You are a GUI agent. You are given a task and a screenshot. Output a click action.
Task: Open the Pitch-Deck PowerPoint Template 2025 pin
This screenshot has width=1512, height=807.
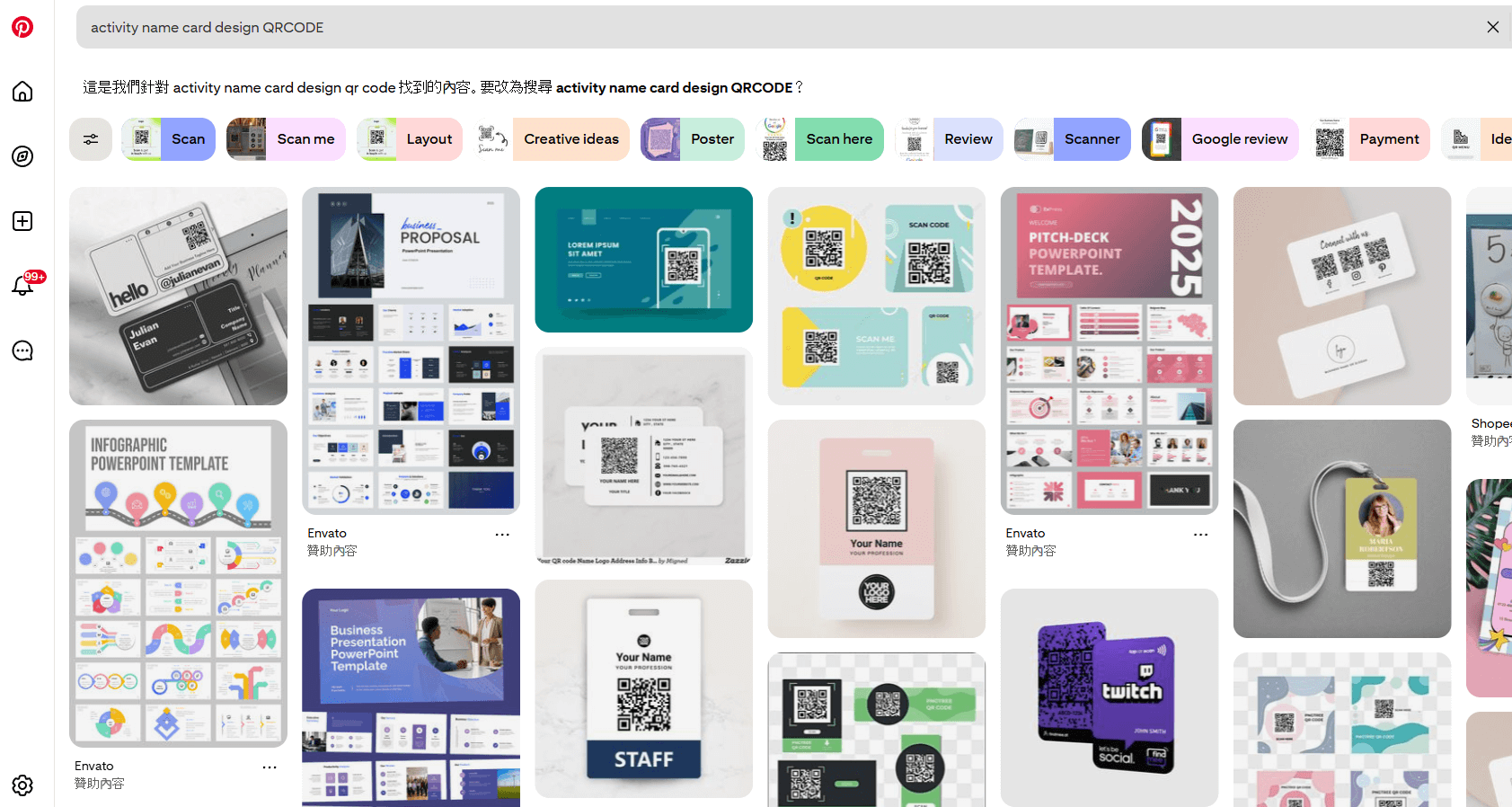[1109, 350]
